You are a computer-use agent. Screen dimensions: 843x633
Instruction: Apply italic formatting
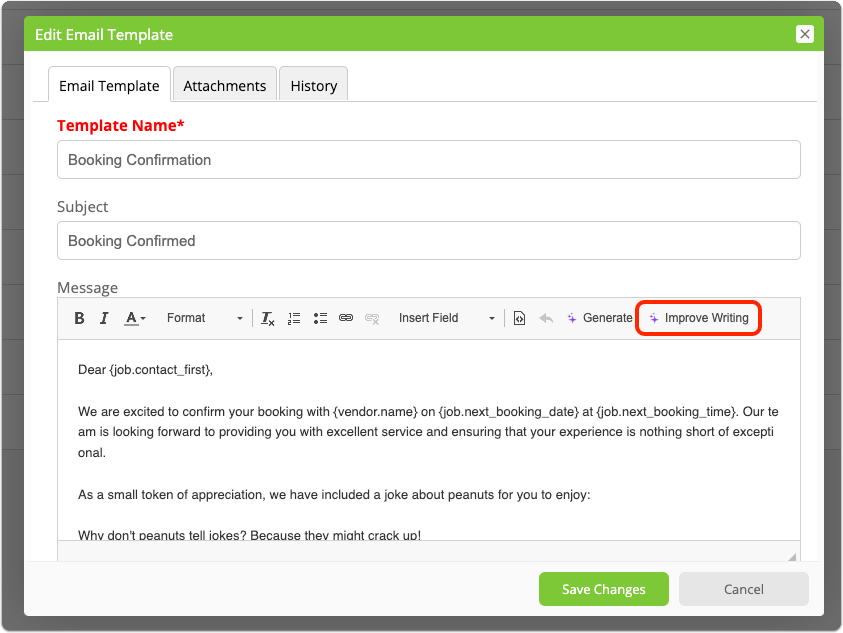pos(104,317)
